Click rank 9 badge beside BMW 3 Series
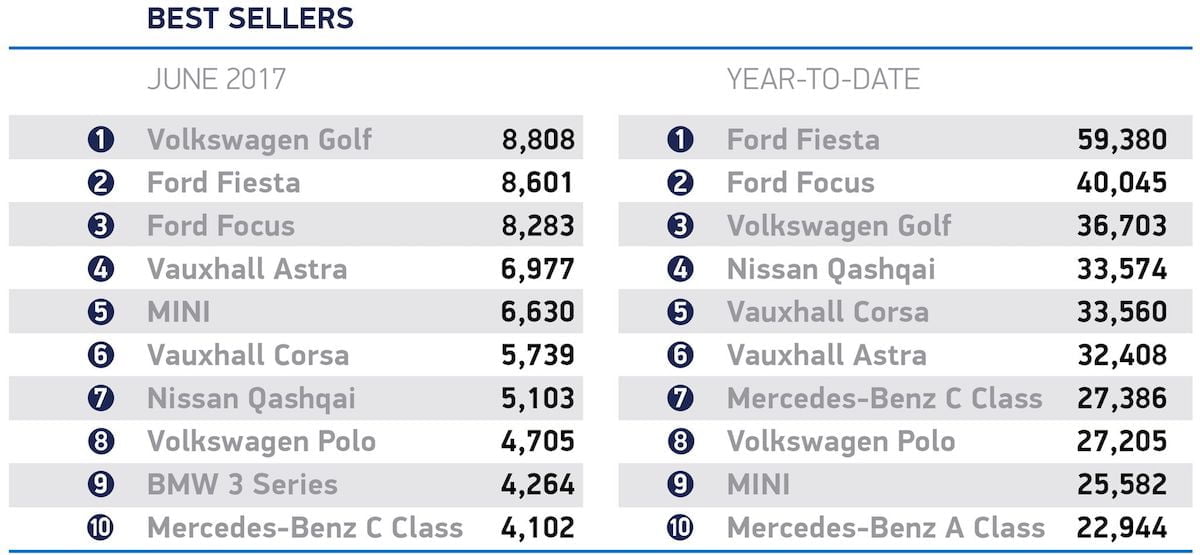The height and width of the screenshot is (555, 1200). pos(101,484)
